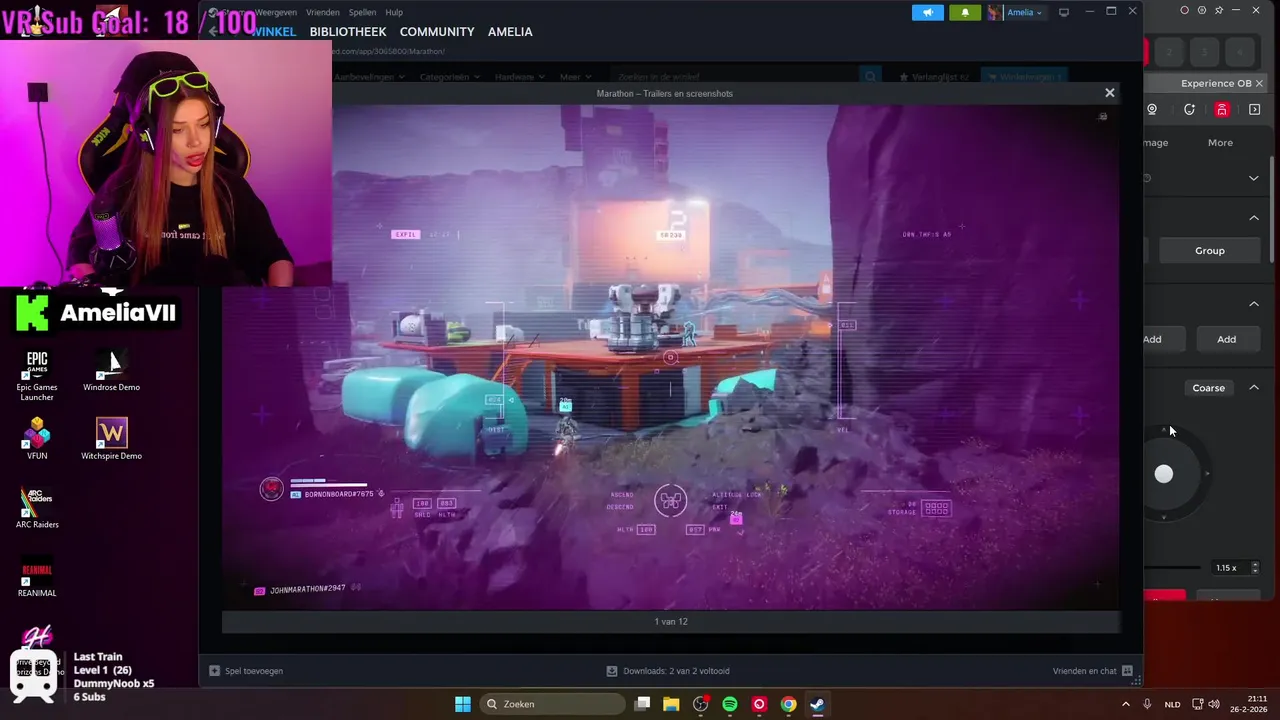The height and width of the screenshot is (720, 1280).
Task: Open Google Chrome from the taskbar
Action: (x=788, y=704)
